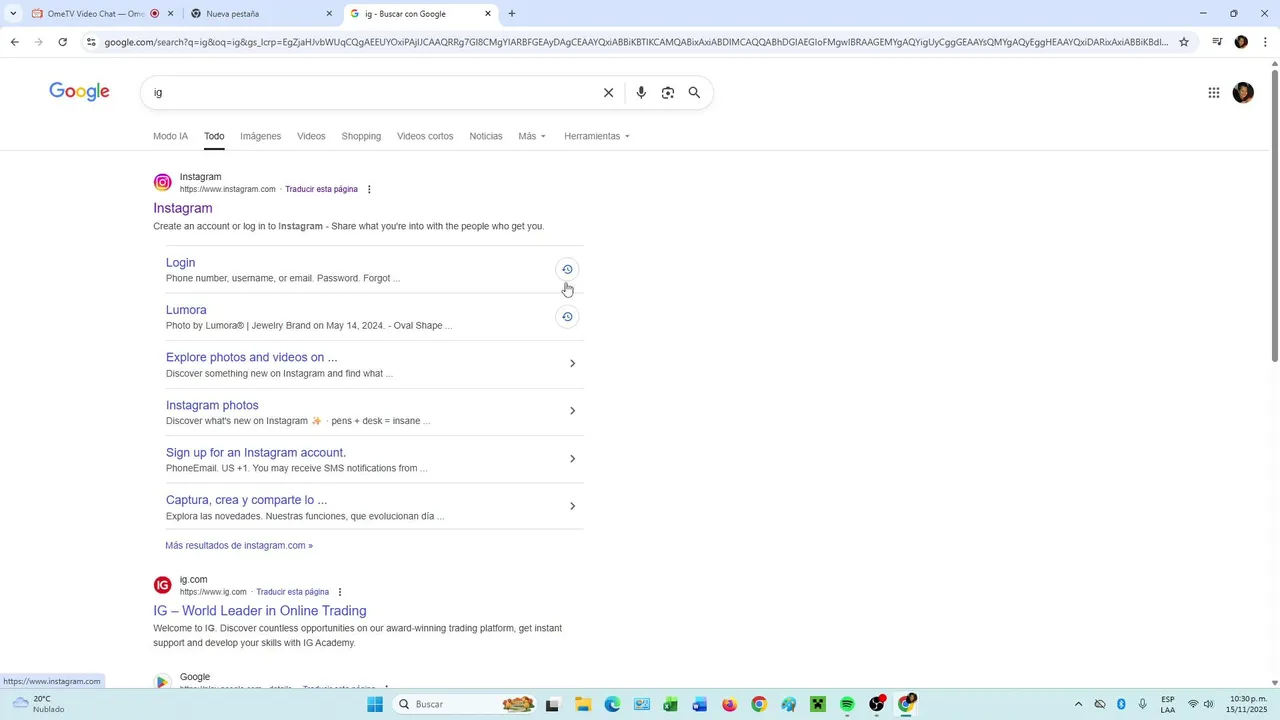Click the magnifying glass search button
The height and width of the screenshot is (720, 1280).
[694, 93]
